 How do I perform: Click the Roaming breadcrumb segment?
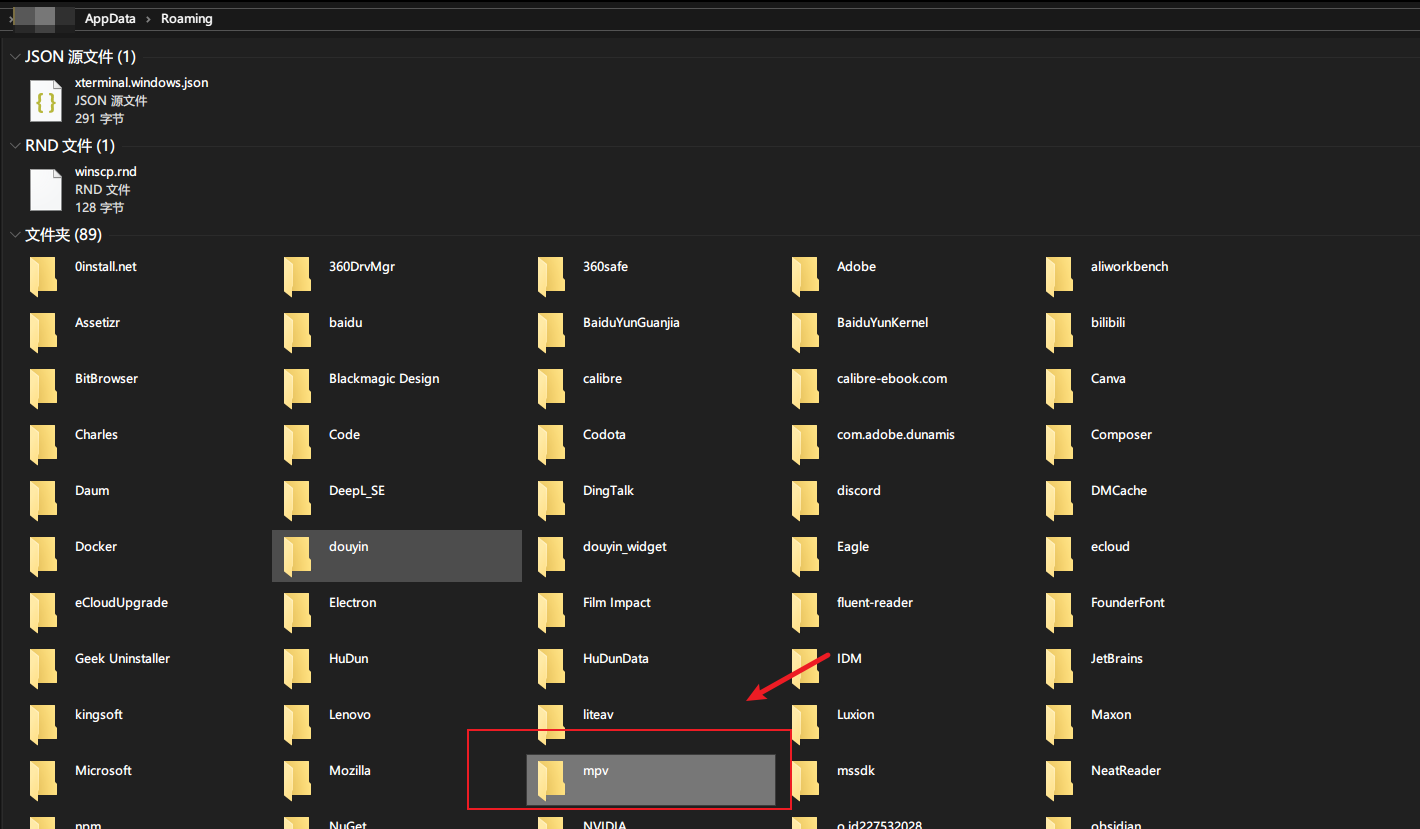[186, 19]
